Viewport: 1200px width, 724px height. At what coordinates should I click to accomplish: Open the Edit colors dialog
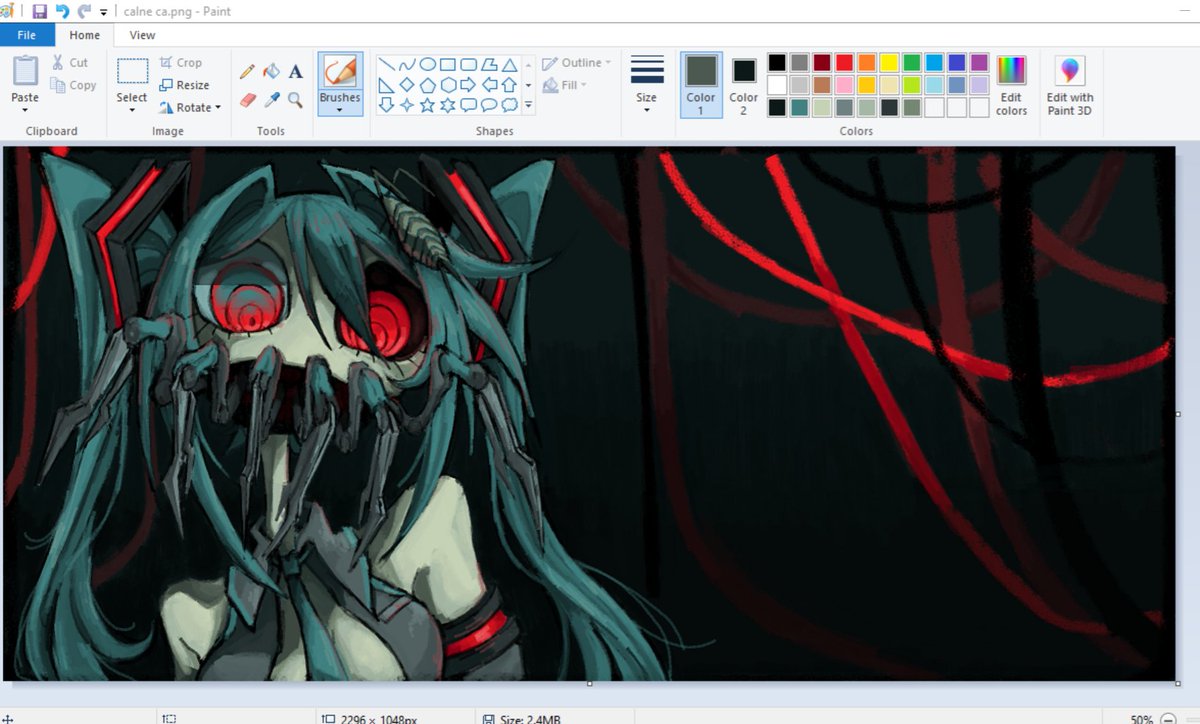click(x=1011, y=86)
